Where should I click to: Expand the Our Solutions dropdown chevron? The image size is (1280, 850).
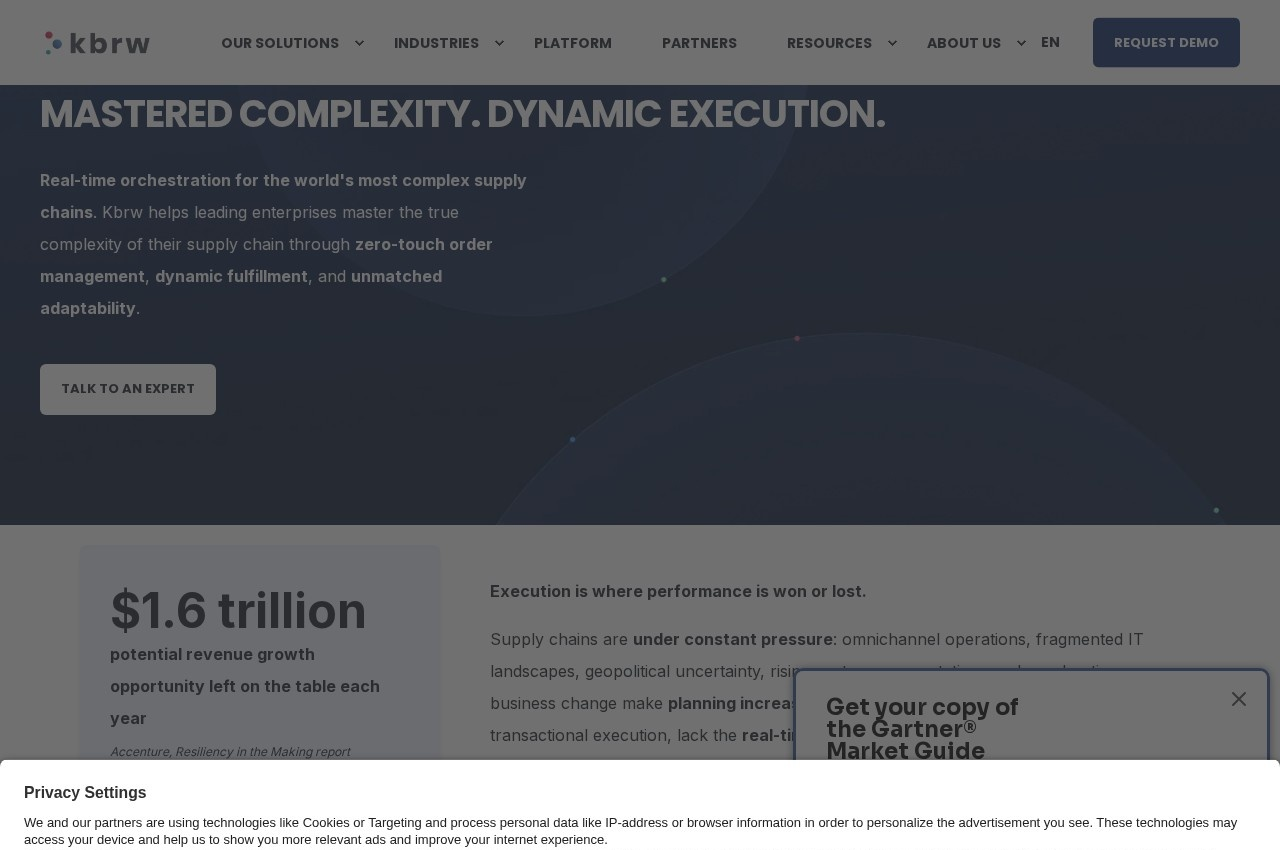359,43
